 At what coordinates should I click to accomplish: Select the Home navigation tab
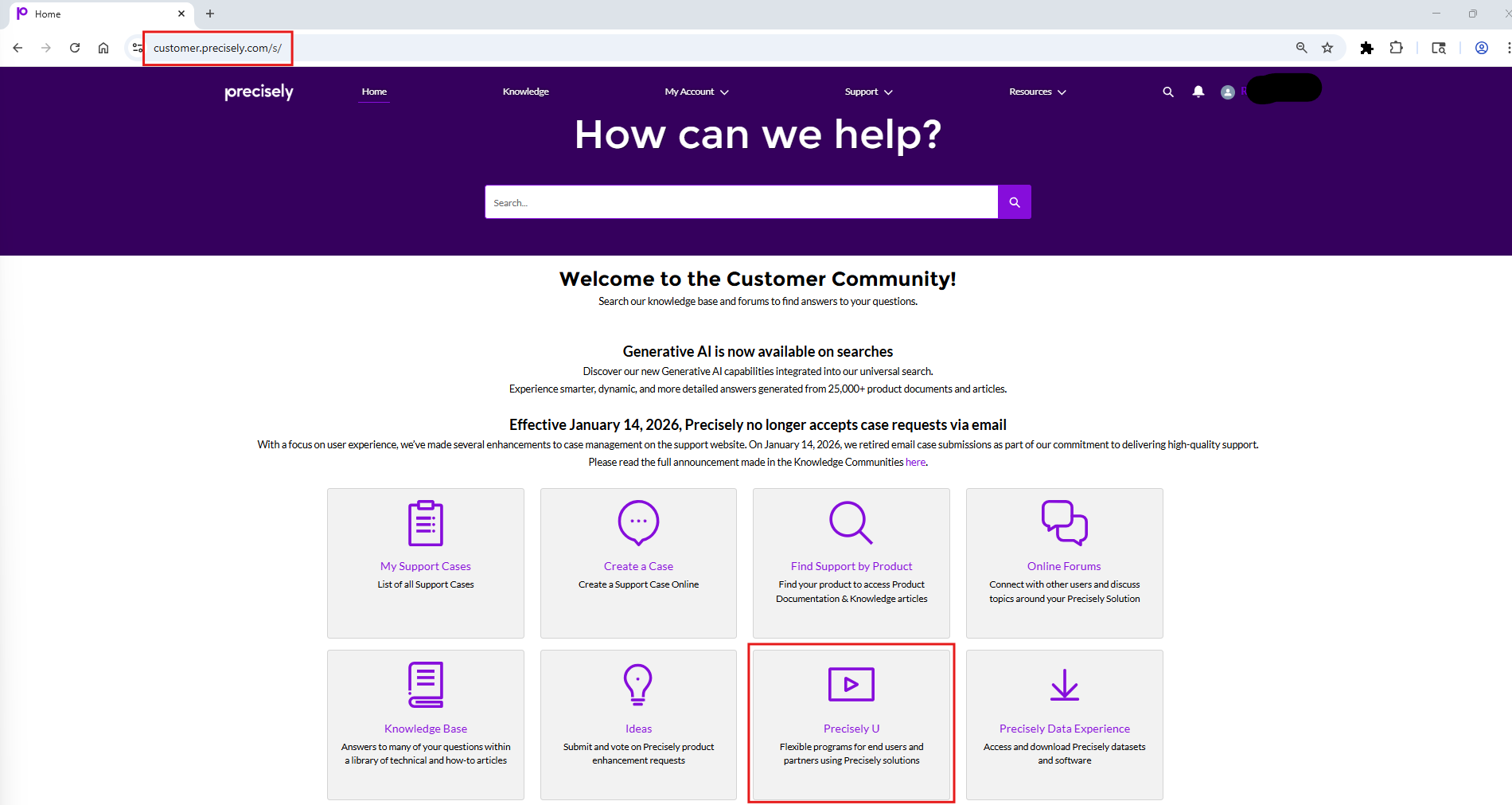tap(374, 92)
